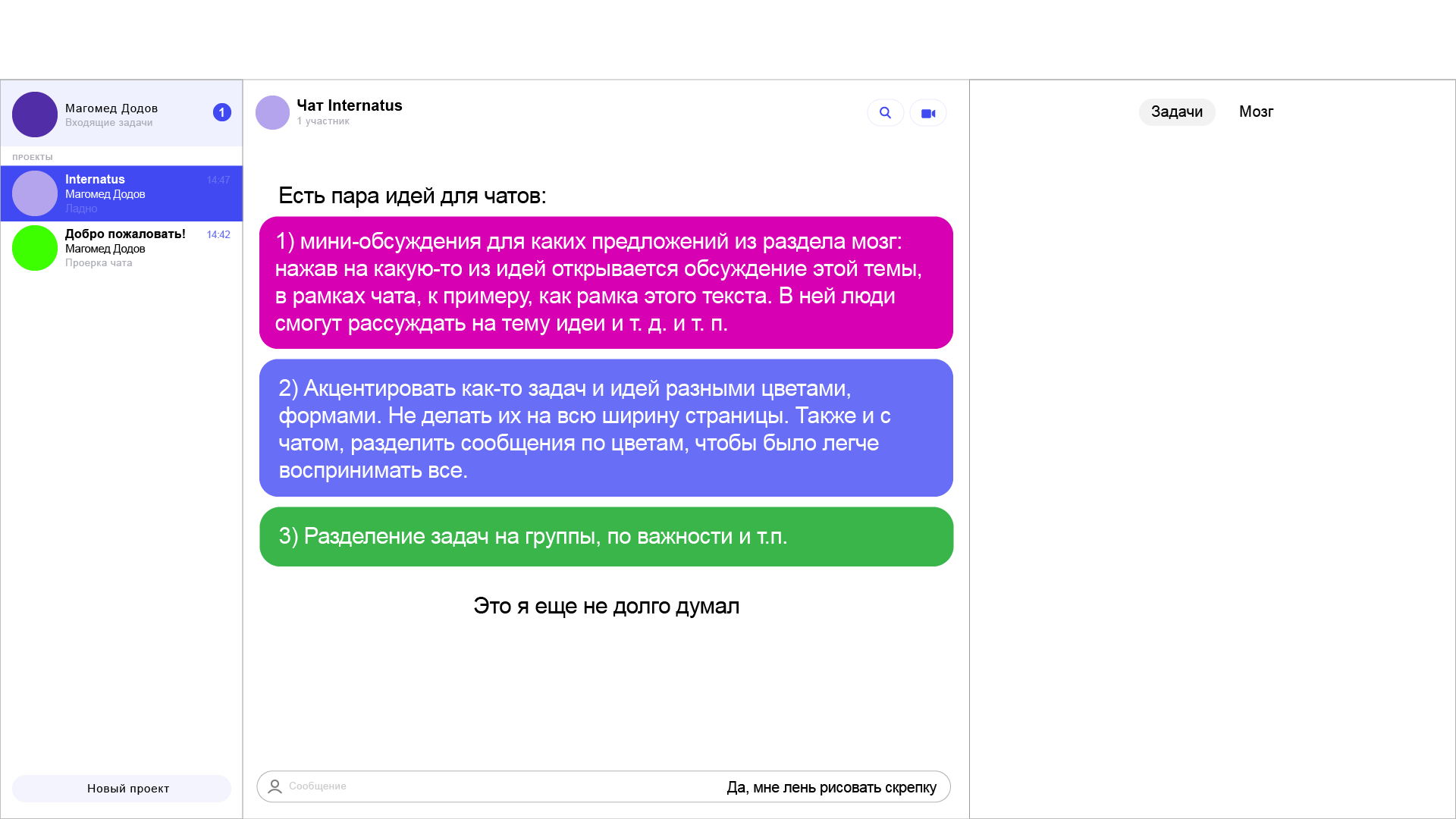Click the magenta mini-обсуждения message bubble
1456x819 pixels.
tap(605, 283)
